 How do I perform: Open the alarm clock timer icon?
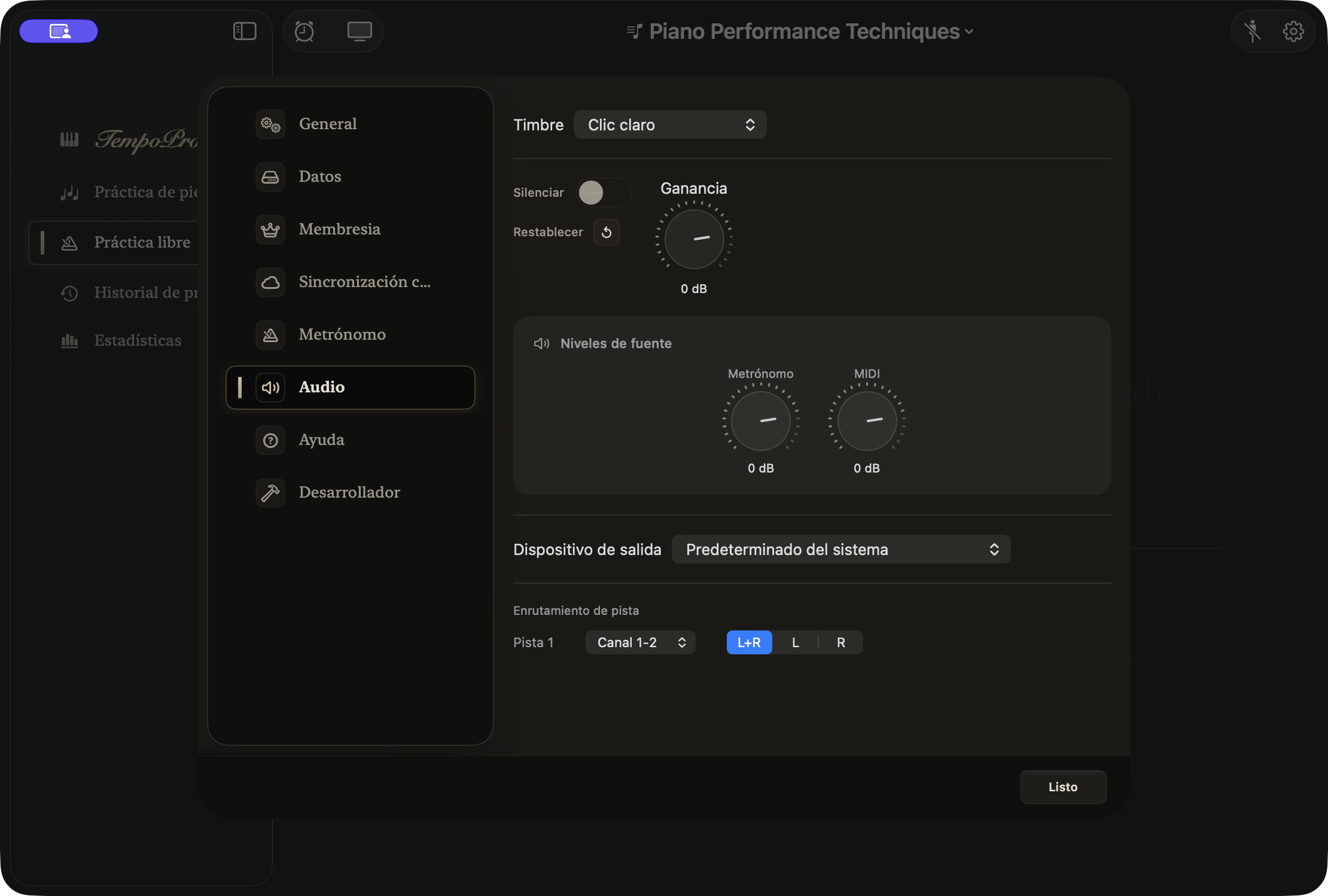(304, 31)
